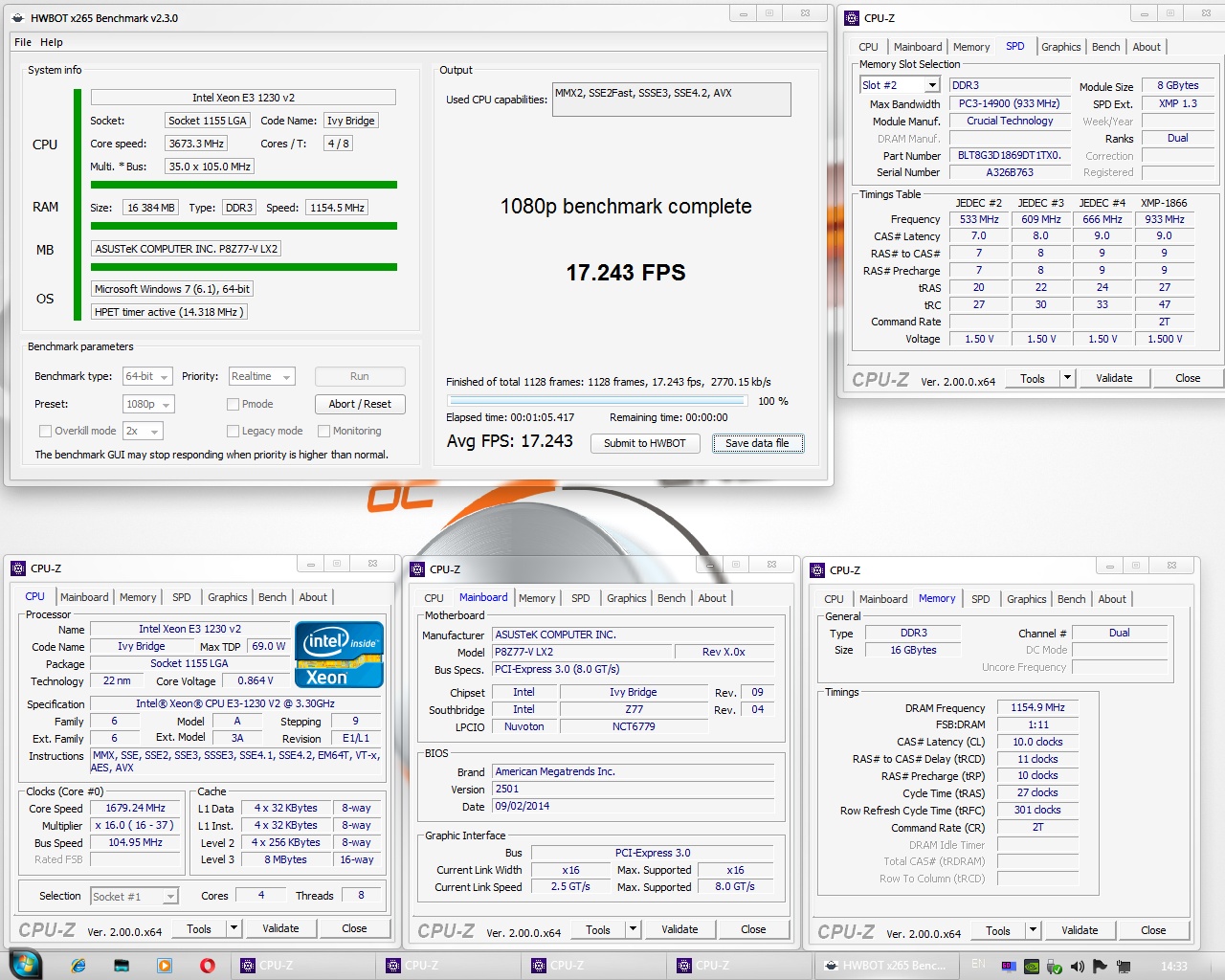Launch Internet Explorer from the taskbar
Viewport: 1225px width, 980px height.
[x=78, y=966]
